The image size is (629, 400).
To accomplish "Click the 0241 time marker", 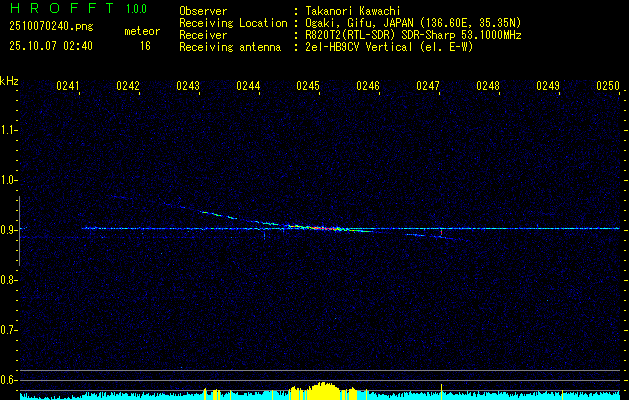I will 68,87.
